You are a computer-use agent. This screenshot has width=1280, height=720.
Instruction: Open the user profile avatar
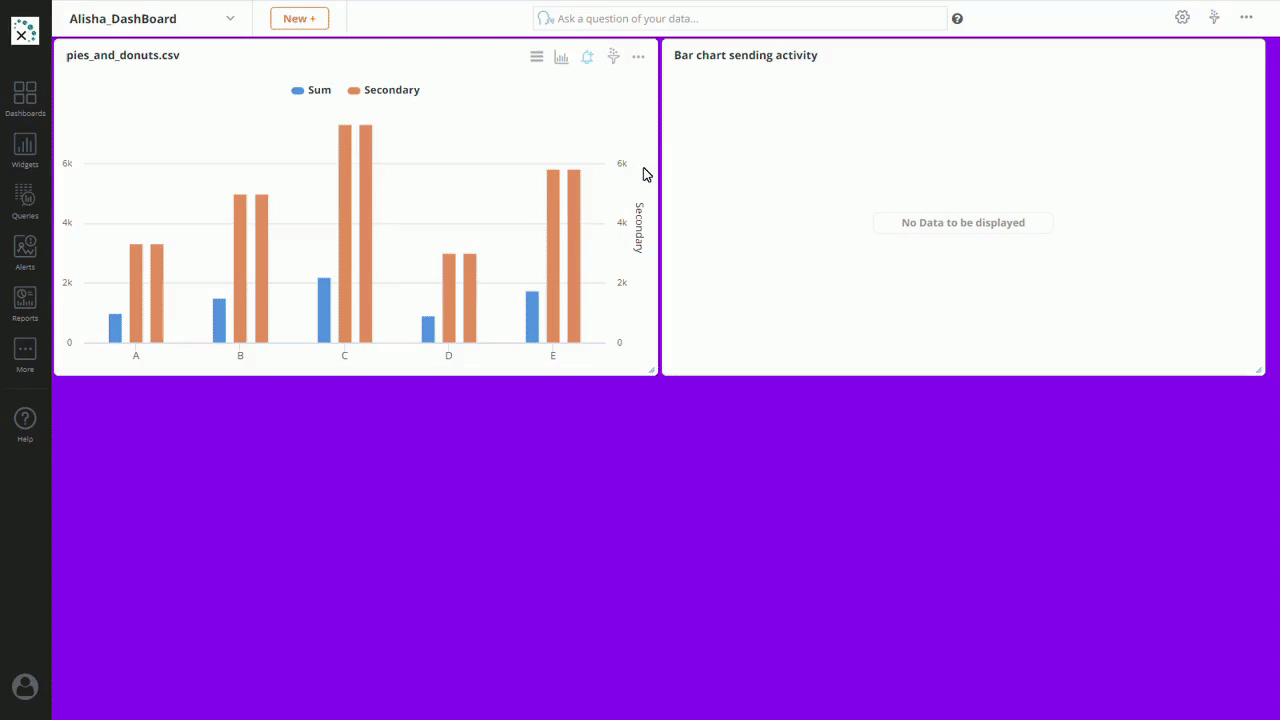tap(25, 686)
